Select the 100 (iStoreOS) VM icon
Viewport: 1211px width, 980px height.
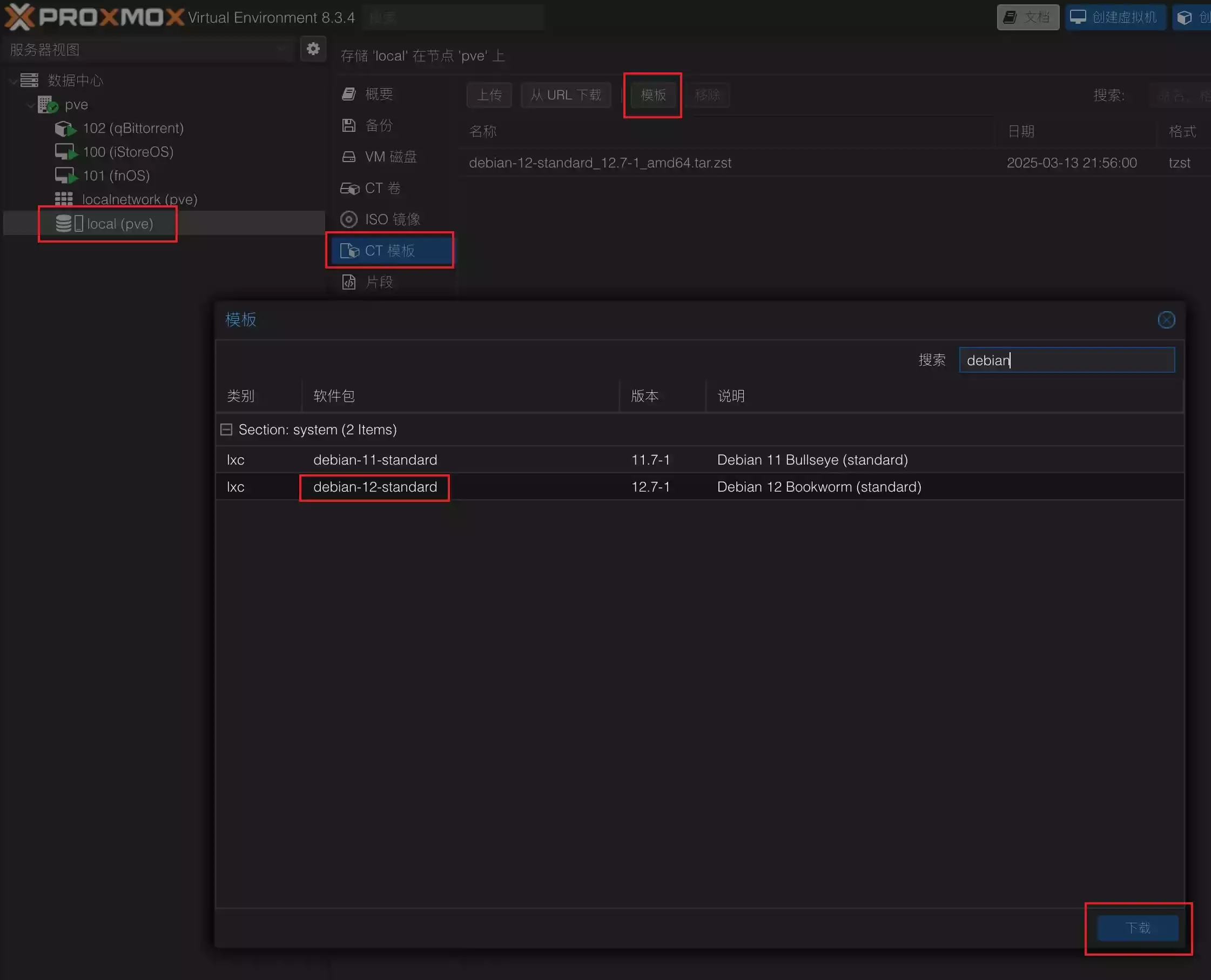tap(65, 152)
